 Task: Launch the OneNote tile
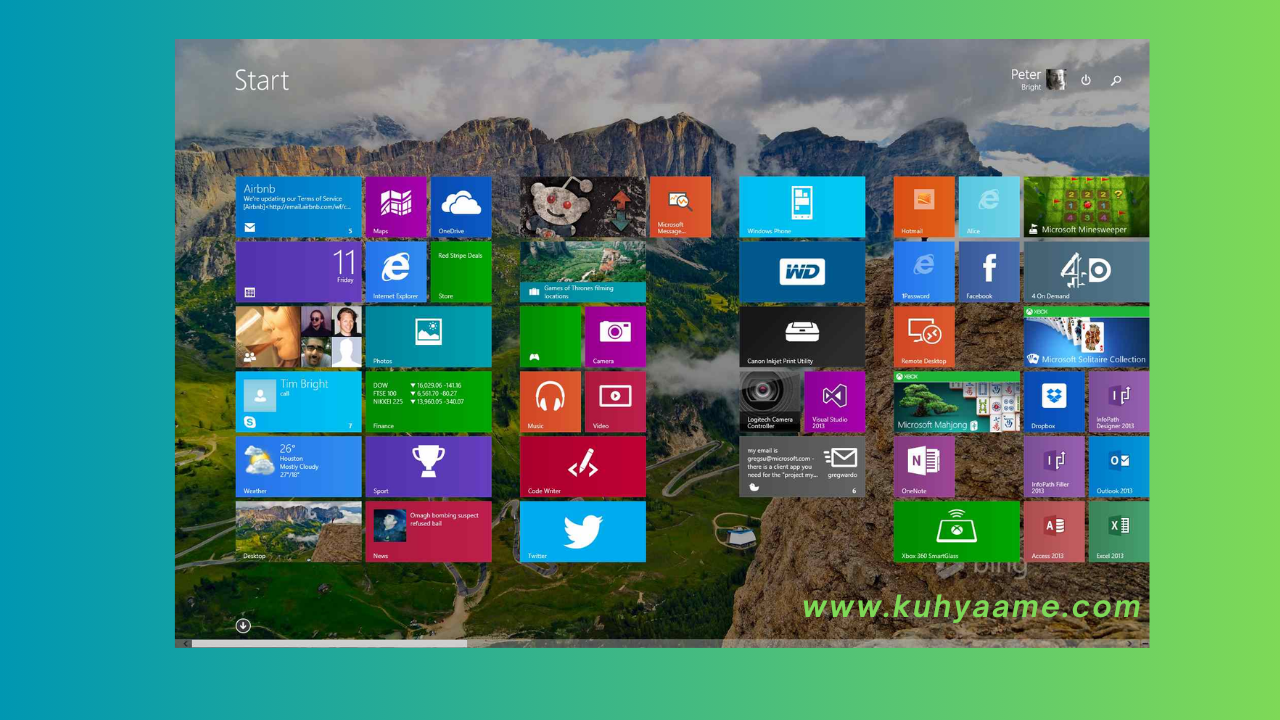[x=924, y=467]
